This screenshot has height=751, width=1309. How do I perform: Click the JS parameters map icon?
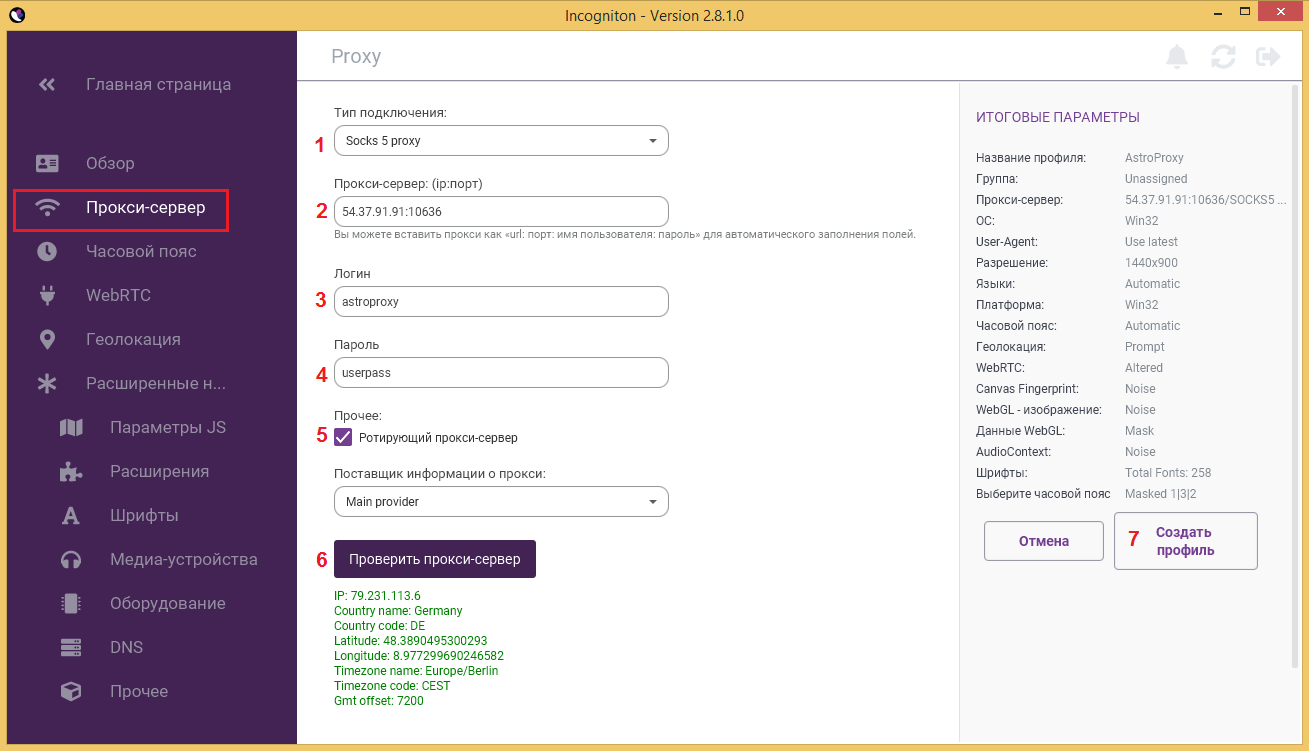(71, 427)
